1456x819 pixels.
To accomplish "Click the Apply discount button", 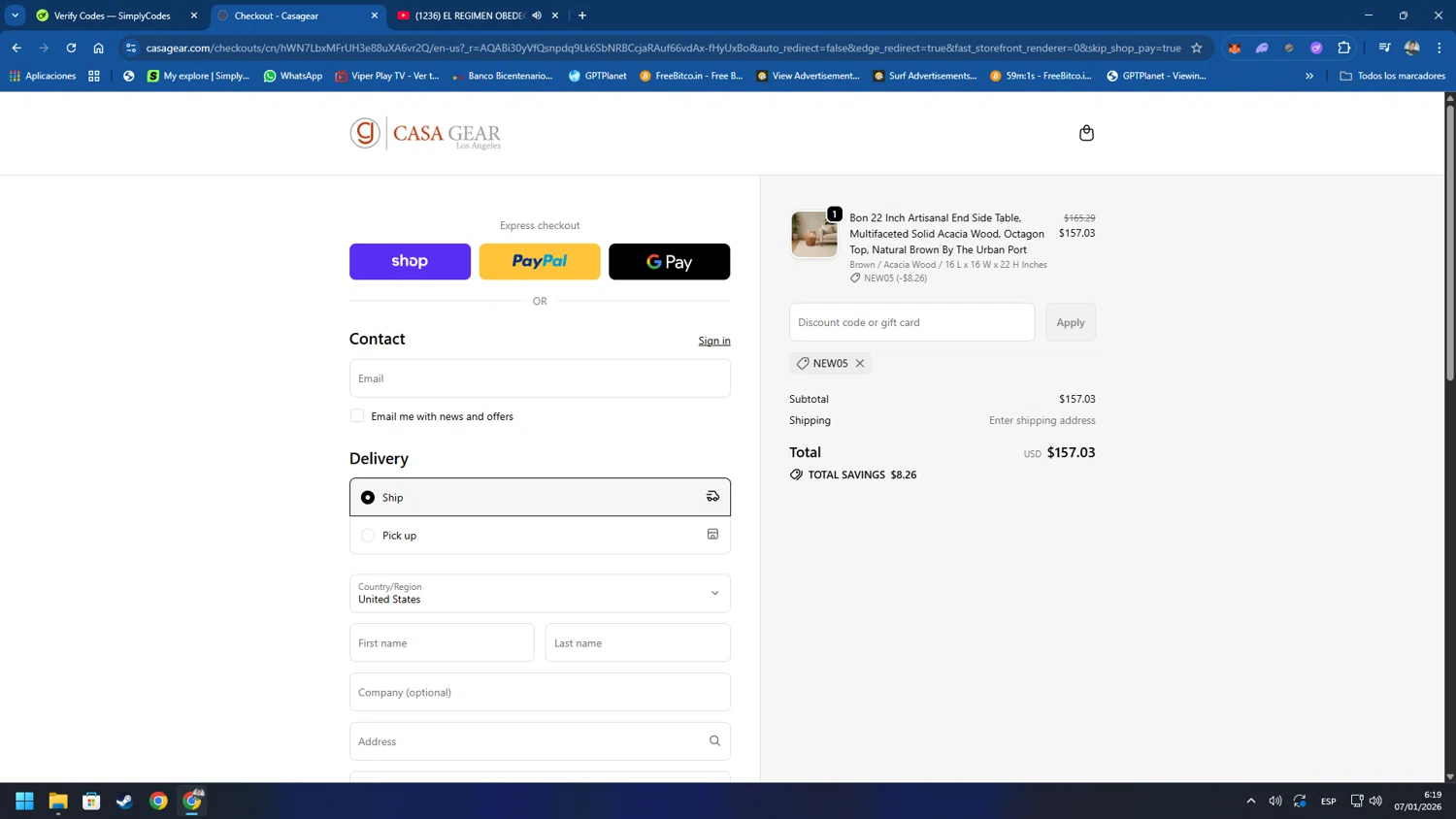I will click(x=1071, y=322).
